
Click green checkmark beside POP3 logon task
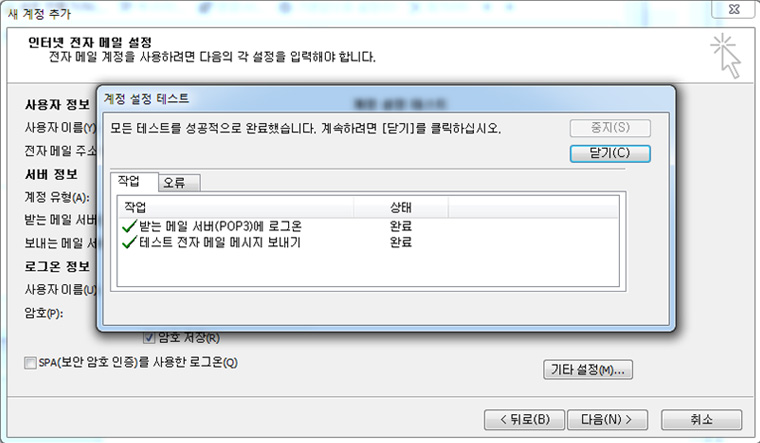[x=127, y=227]
